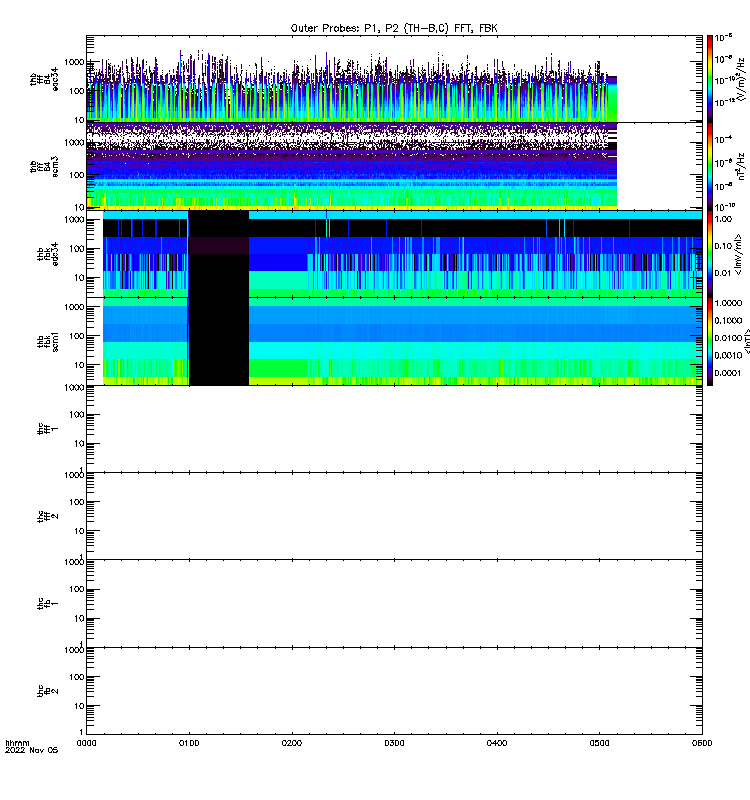Click the "nT²/Hz" color bar unit label

click(x=741, y=166)
